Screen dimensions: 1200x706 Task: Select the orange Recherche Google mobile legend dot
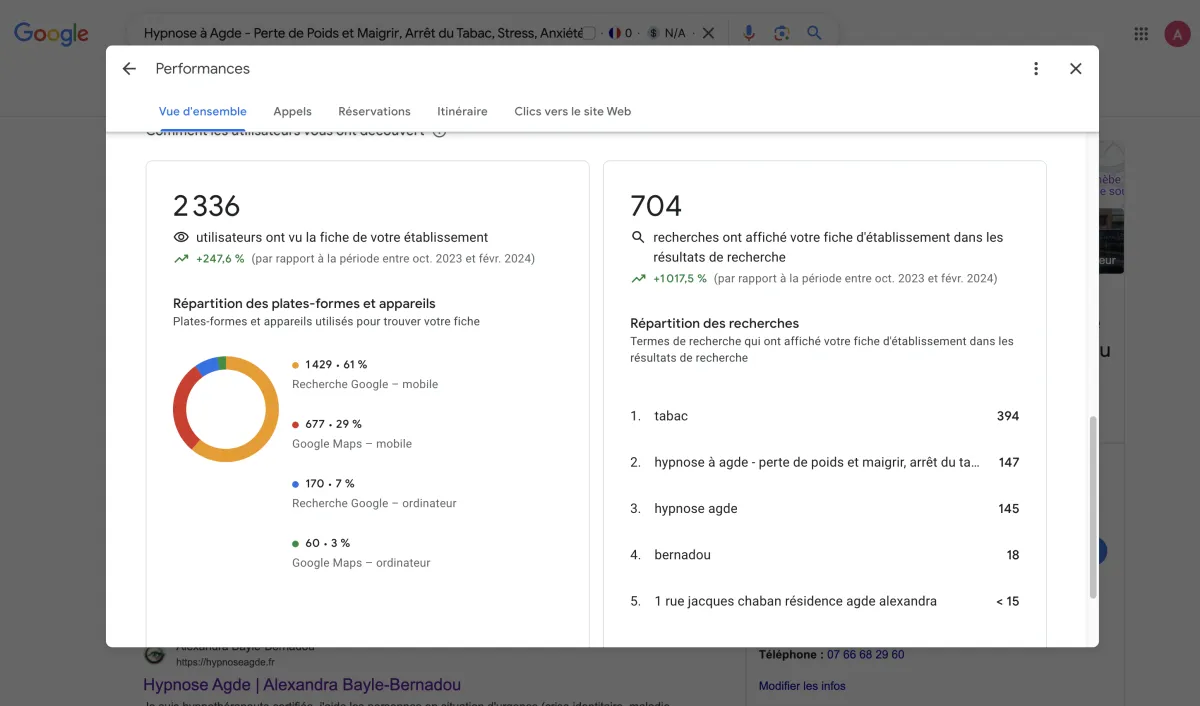[296, 365]
